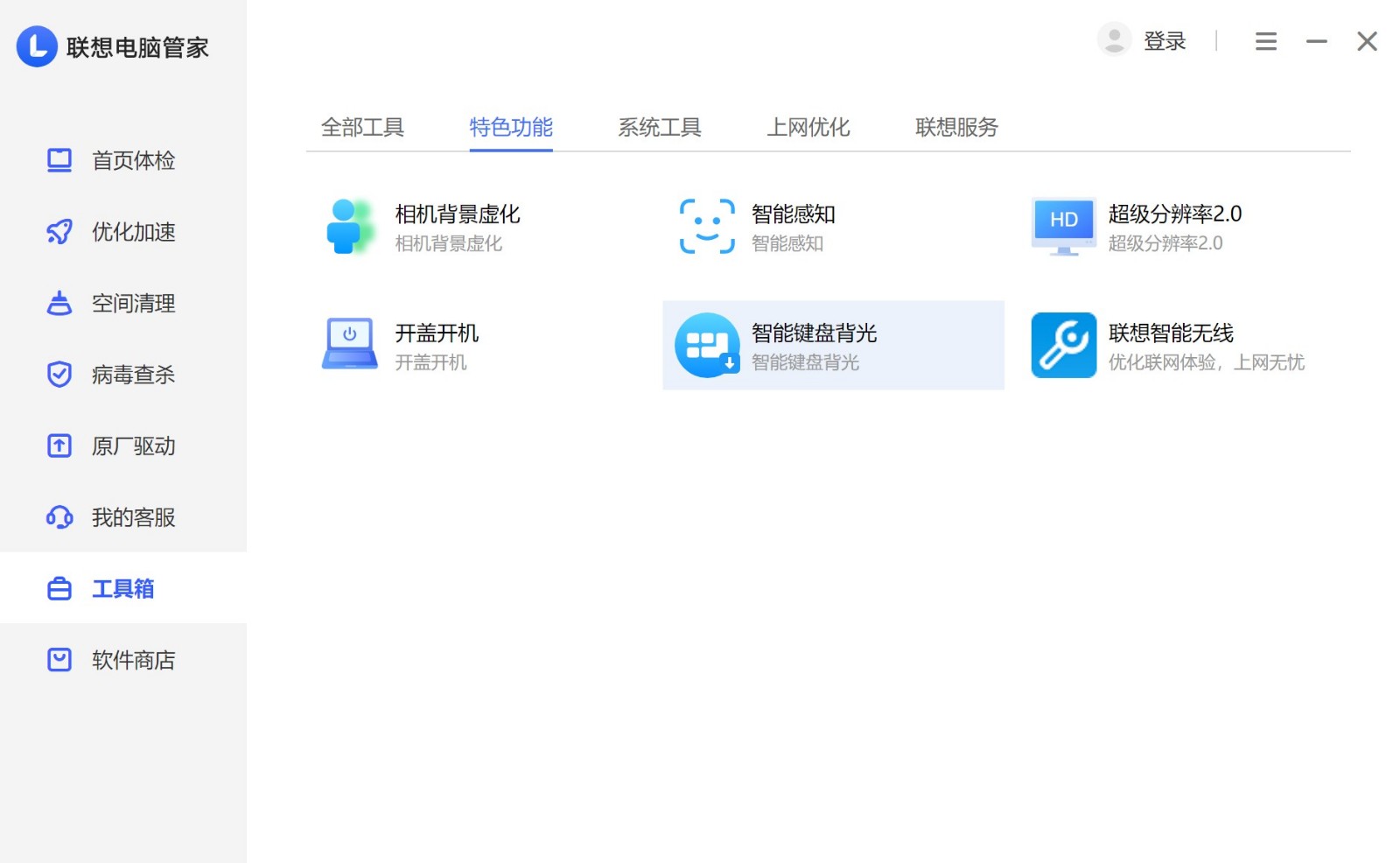1400x863 pixels.
Task: Click the user avatar icon
Action: coord(1114,39)
